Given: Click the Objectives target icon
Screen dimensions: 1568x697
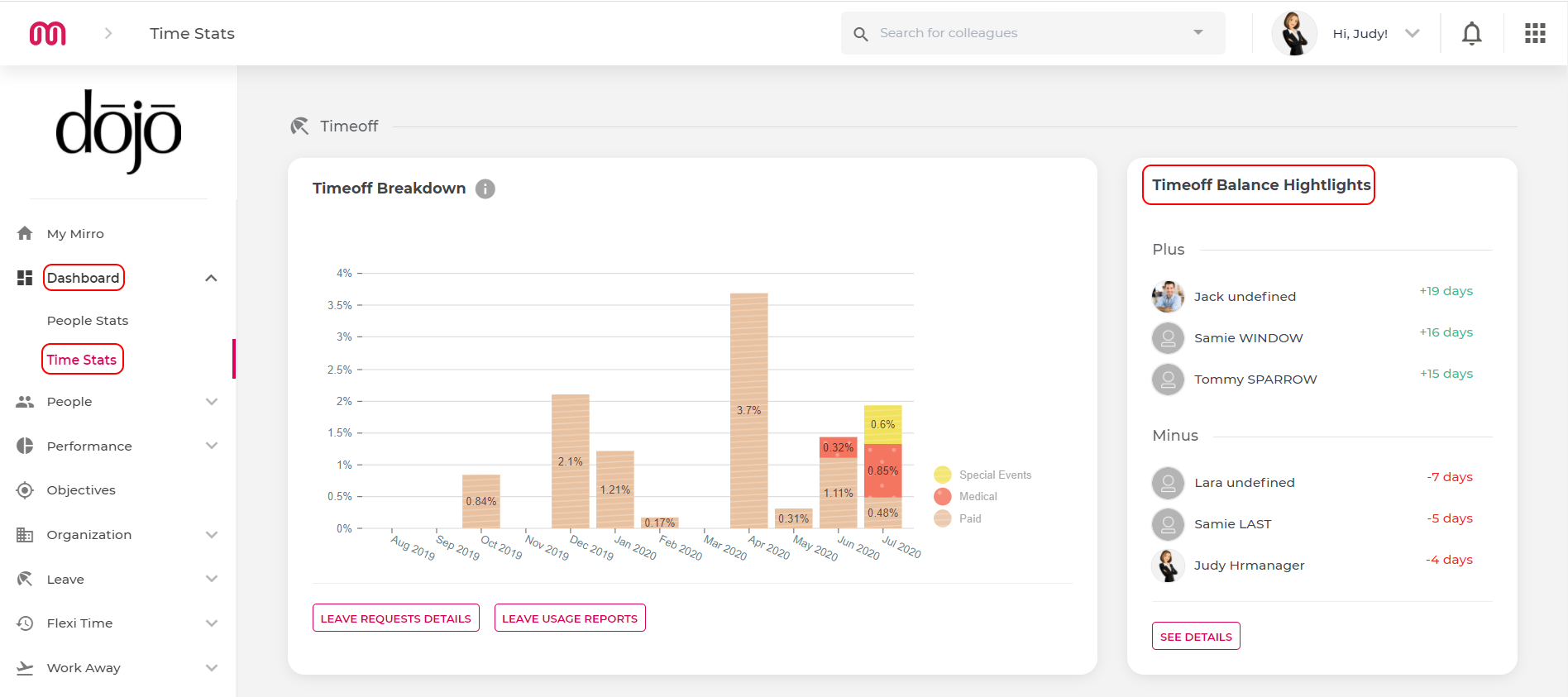Looking at the screenshot, I should [25, 490].
